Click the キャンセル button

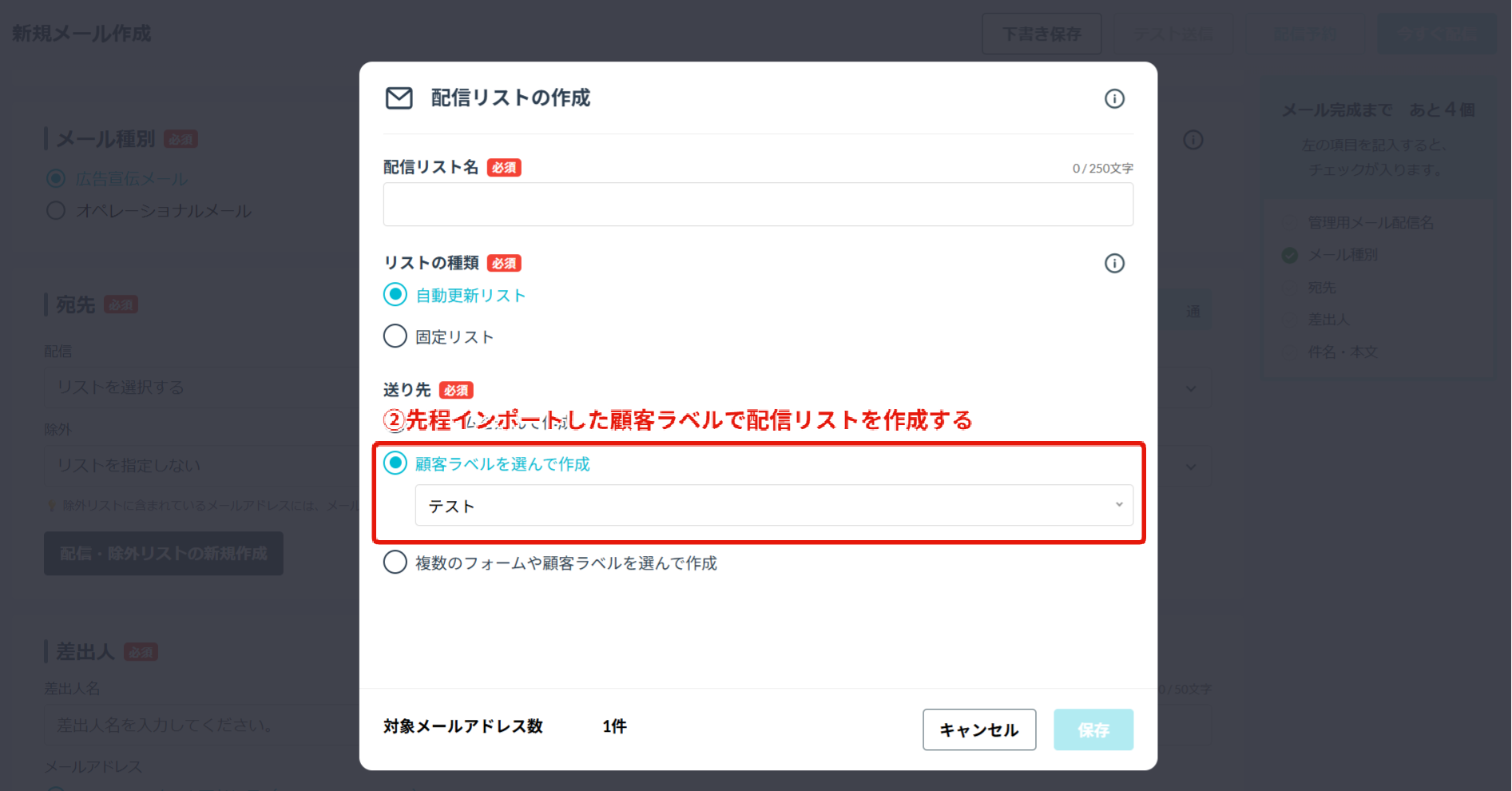point(979,729)
